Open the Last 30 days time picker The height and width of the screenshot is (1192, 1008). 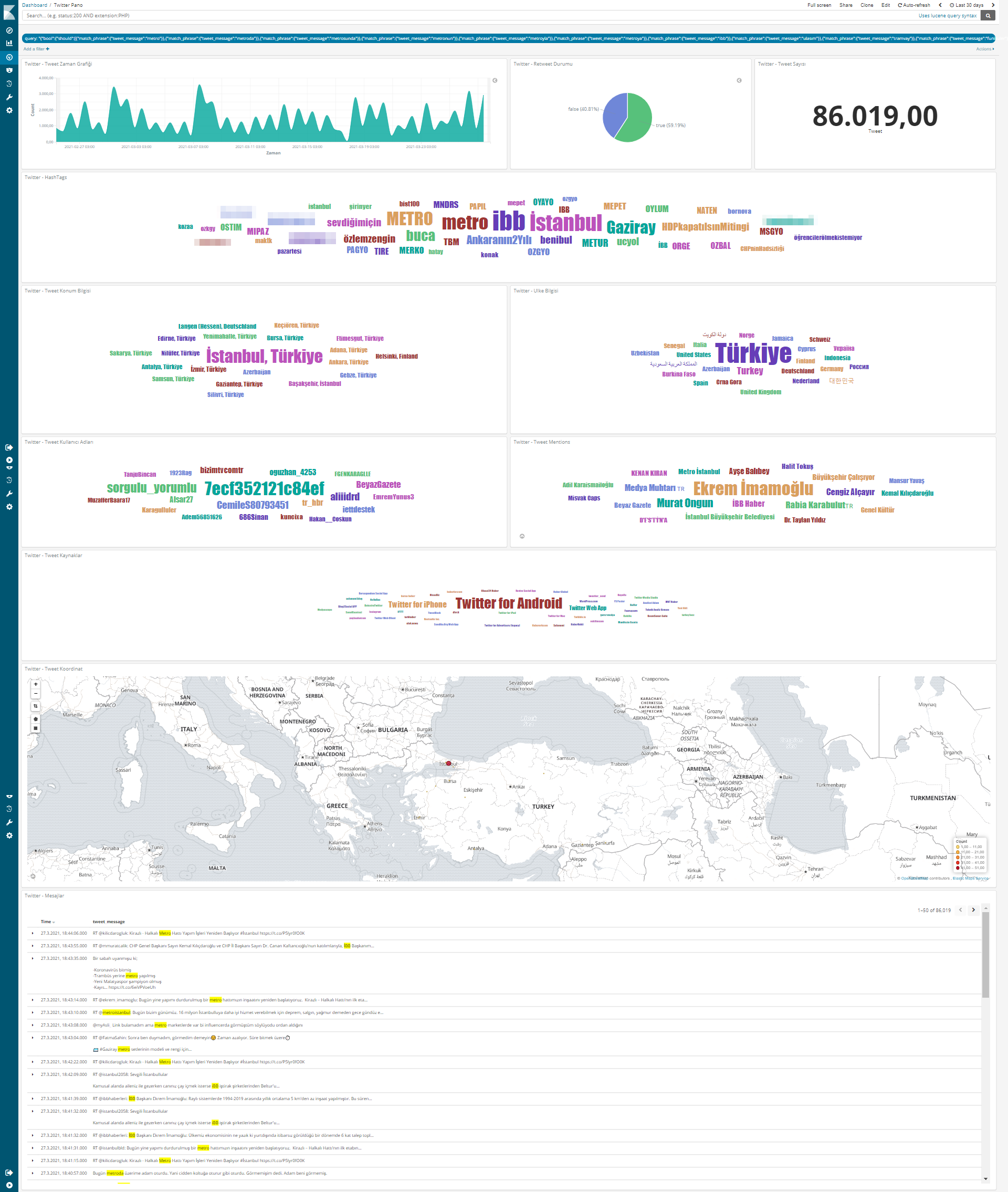[x=967, y=5]
